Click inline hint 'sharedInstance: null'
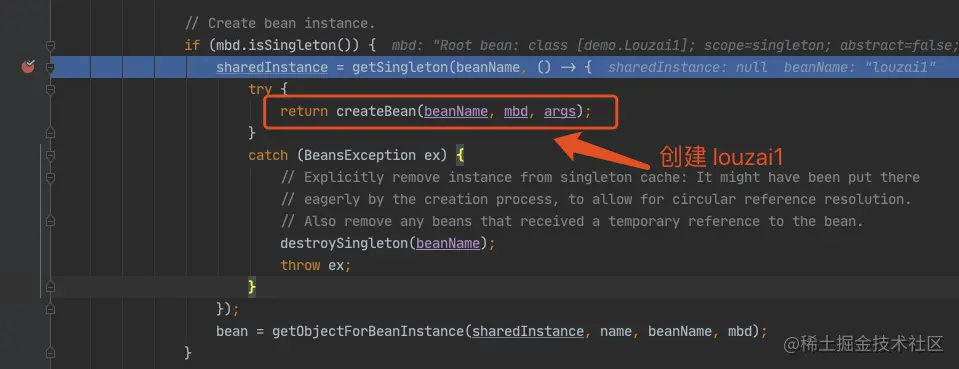 pos(687,67)
